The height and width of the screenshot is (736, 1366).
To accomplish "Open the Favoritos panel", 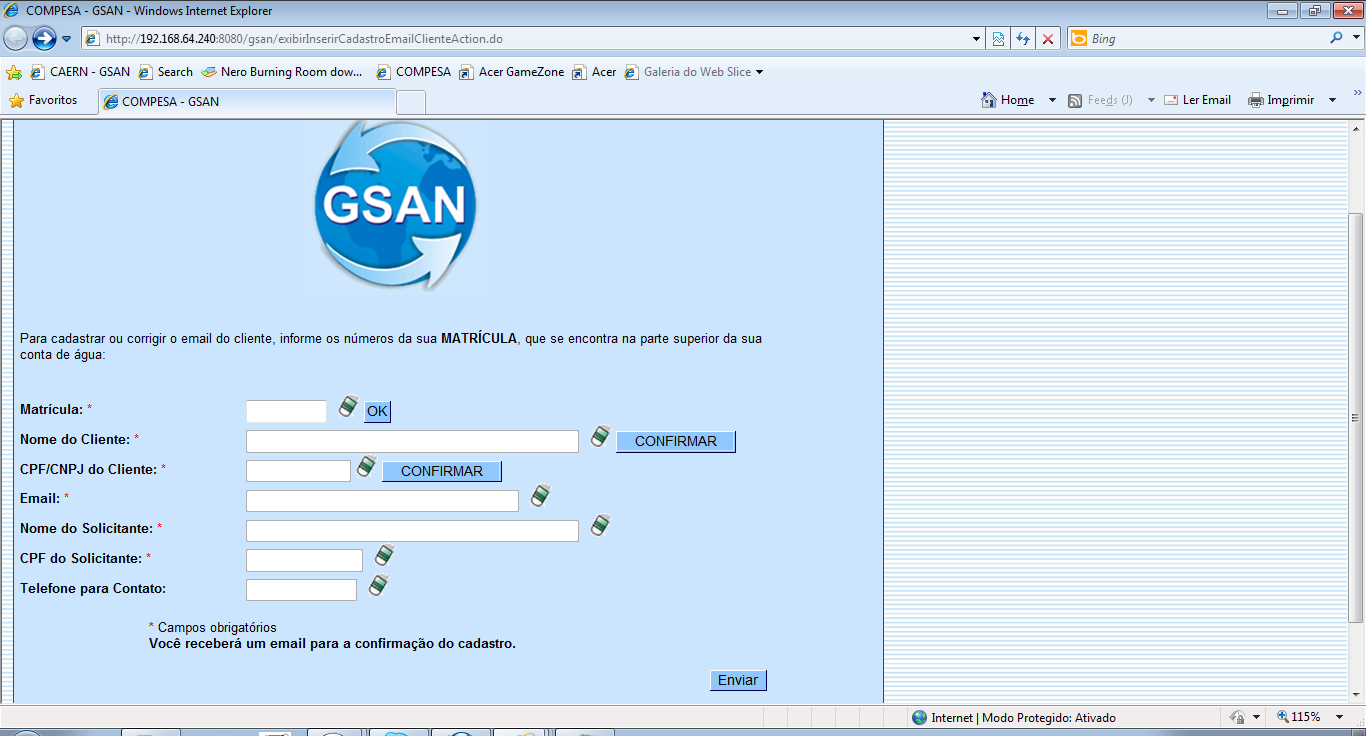I will pyautogui.click(x=43, y=100).
